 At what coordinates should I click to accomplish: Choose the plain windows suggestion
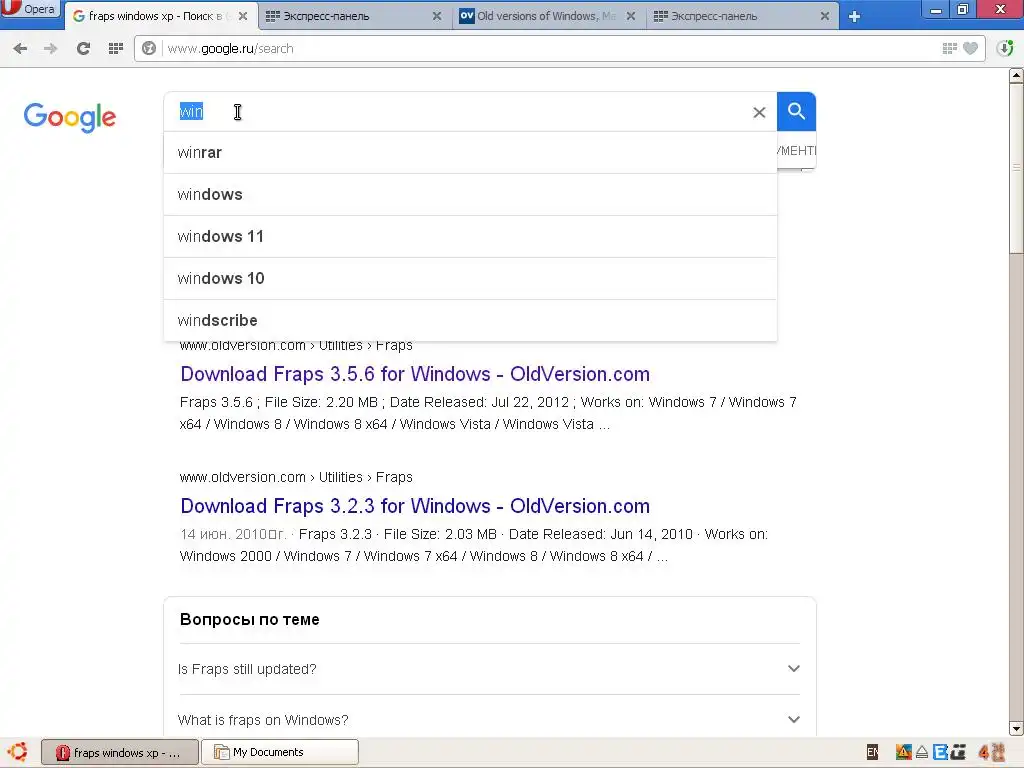(470, 195)
